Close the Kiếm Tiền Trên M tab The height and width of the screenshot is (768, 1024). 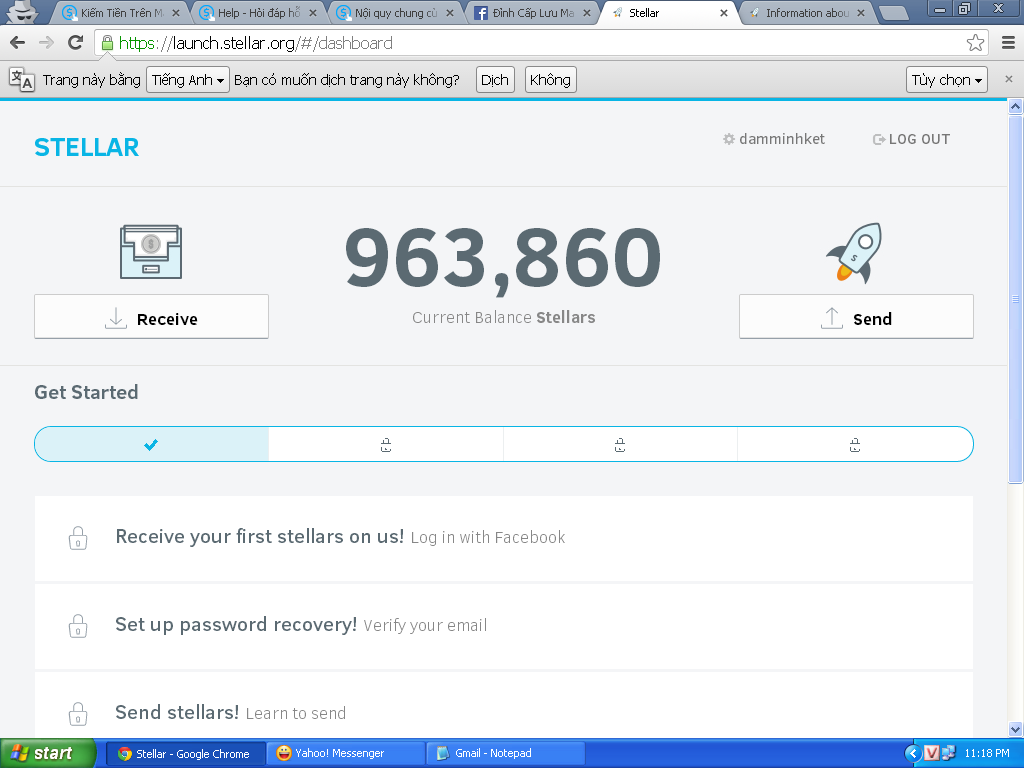[176, 13]
